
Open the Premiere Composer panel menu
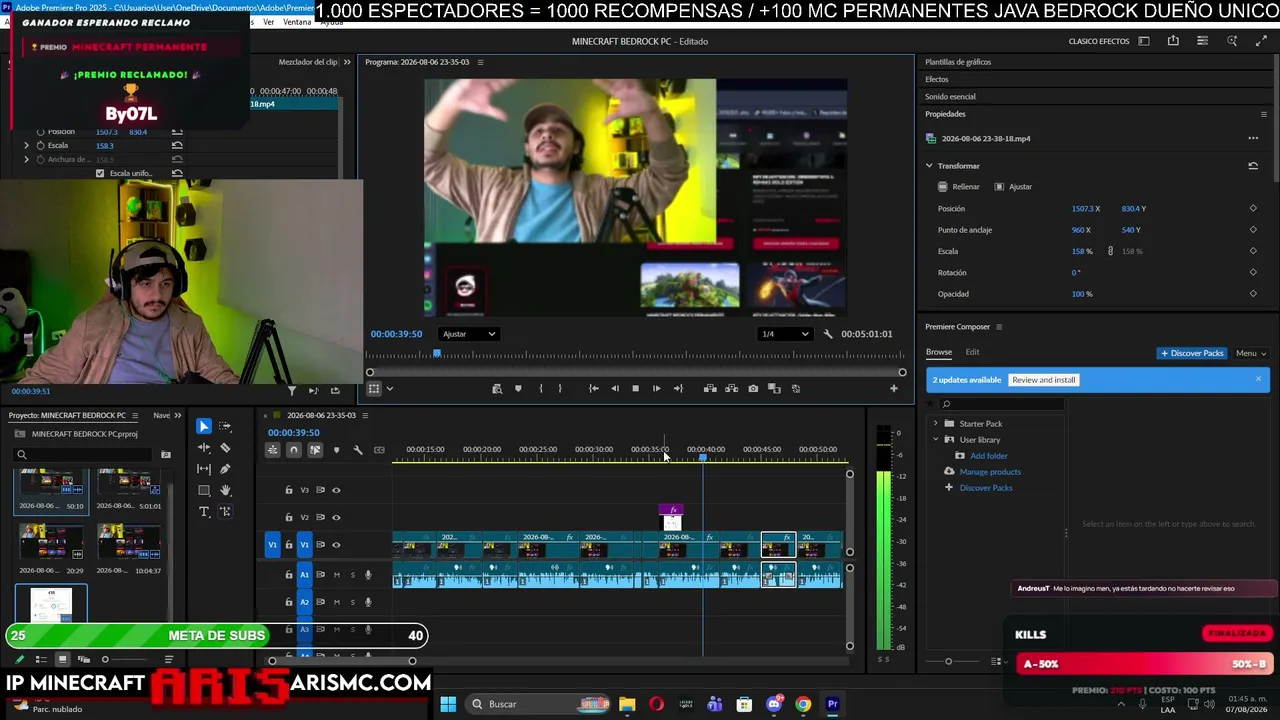pyautogui.click(x=998, y=327)
